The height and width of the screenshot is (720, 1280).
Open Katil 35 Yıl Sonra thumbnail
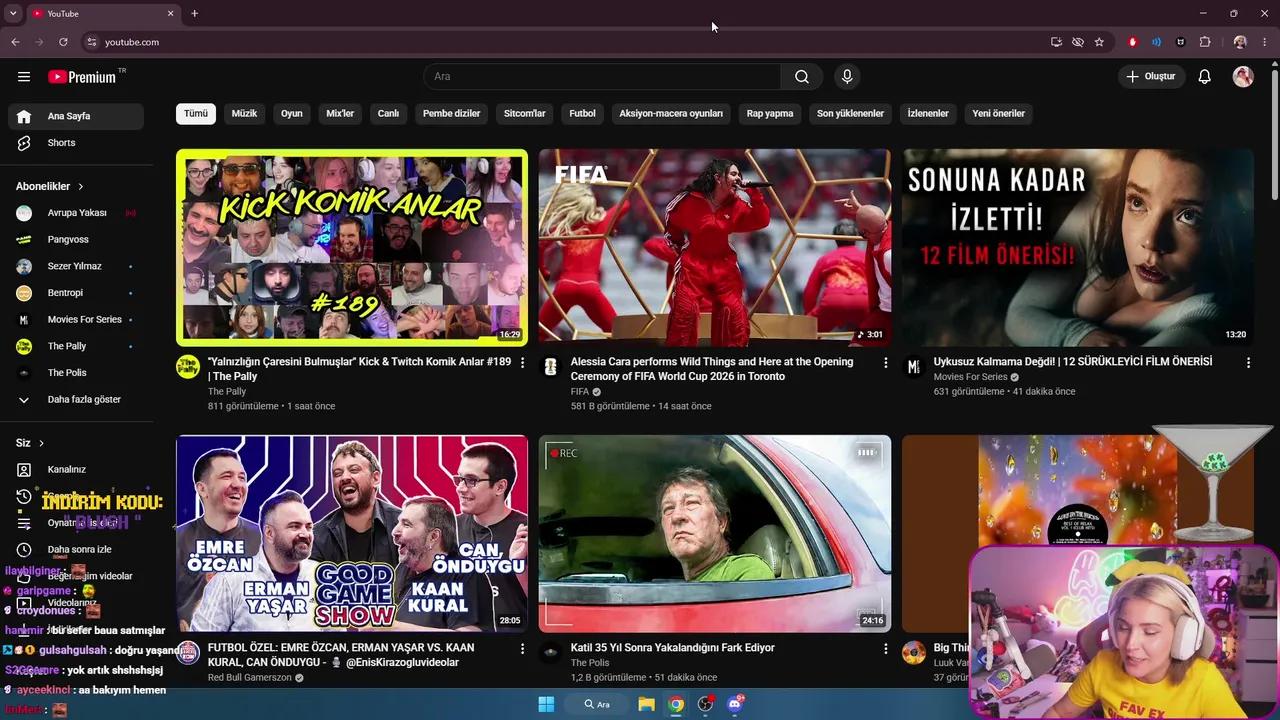tap(715, 533)
